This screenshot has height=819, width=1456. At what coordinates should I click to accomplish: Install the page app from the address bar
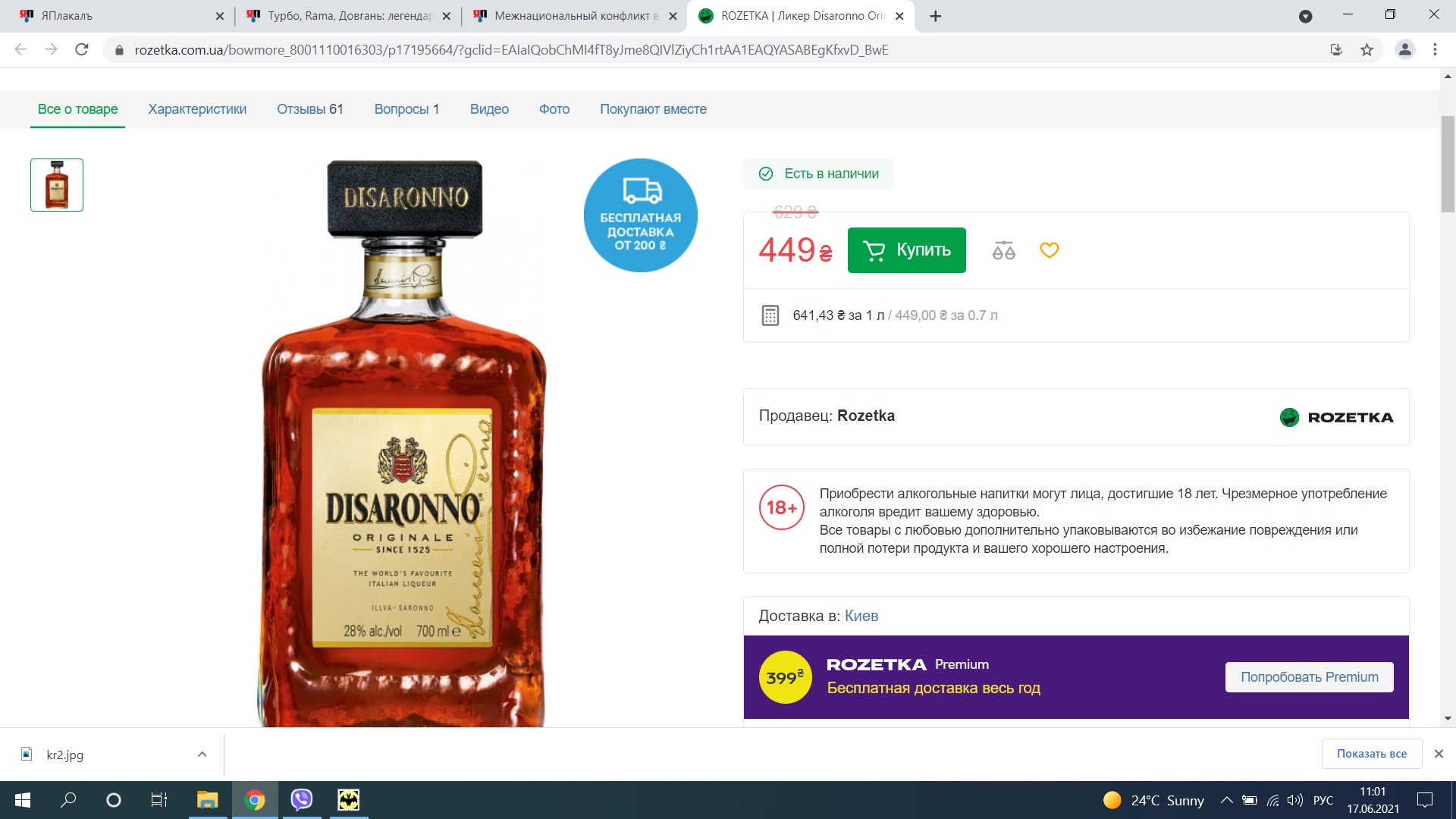coord(1336,49)
